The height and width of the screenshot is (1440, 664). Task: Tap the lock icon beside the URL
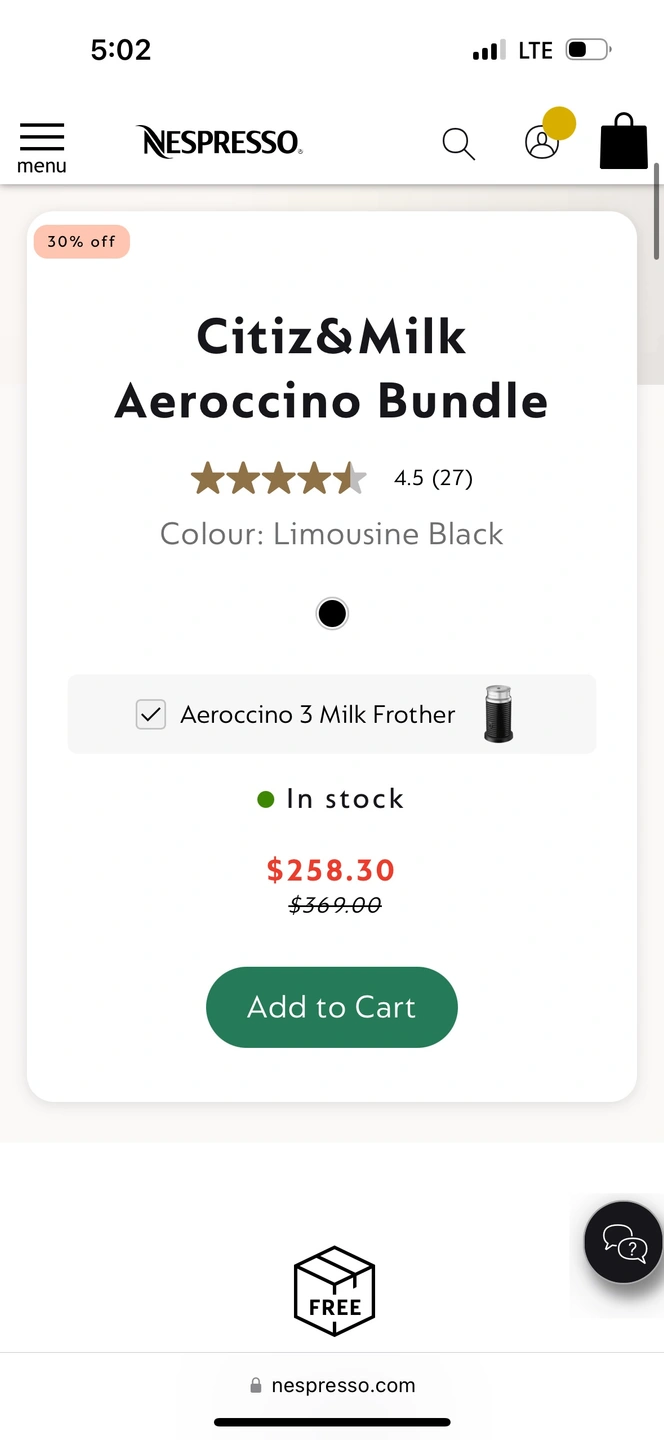click(256, 1385)
